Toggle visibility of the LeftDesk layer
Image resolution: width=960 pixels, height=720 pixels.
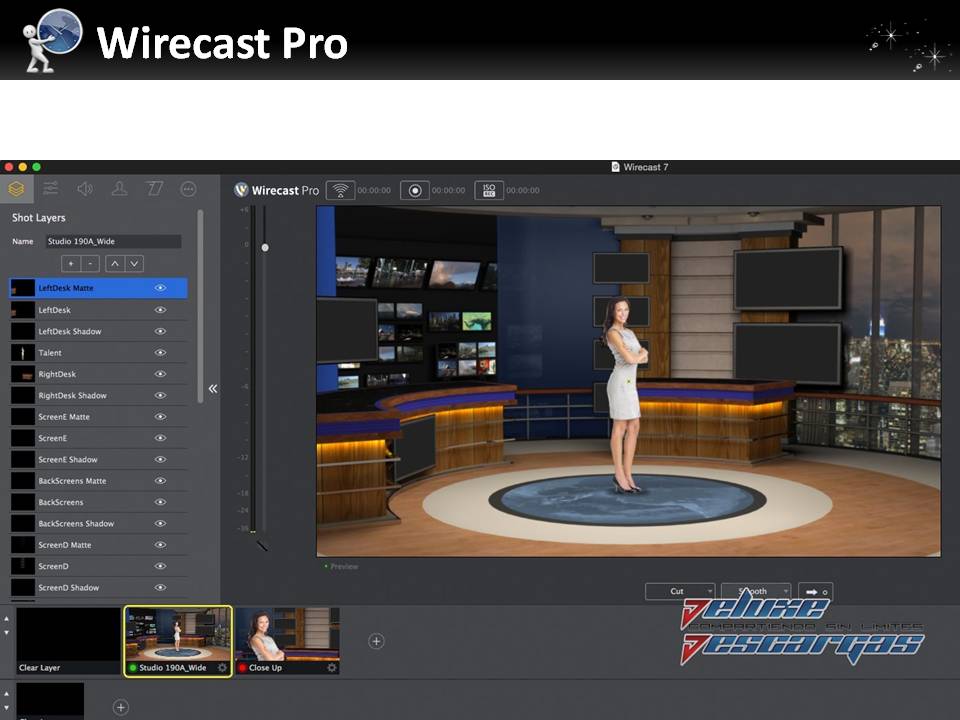160,310
